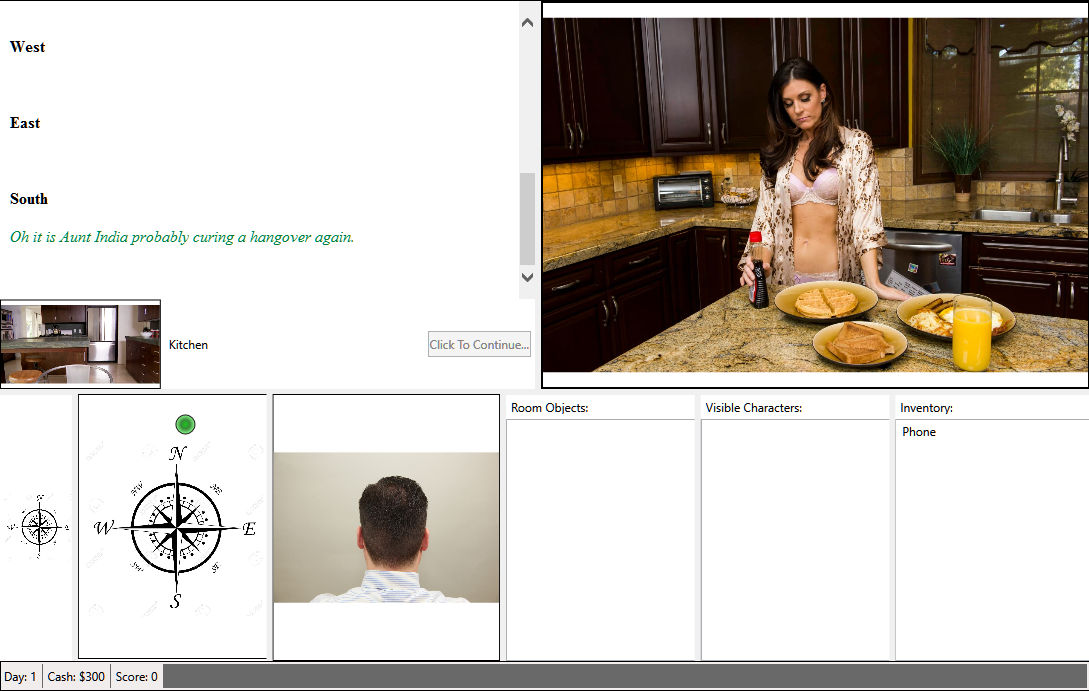Click the Click To Continue button
This screenshot has width=1089, height=691.
click(479, 344)
